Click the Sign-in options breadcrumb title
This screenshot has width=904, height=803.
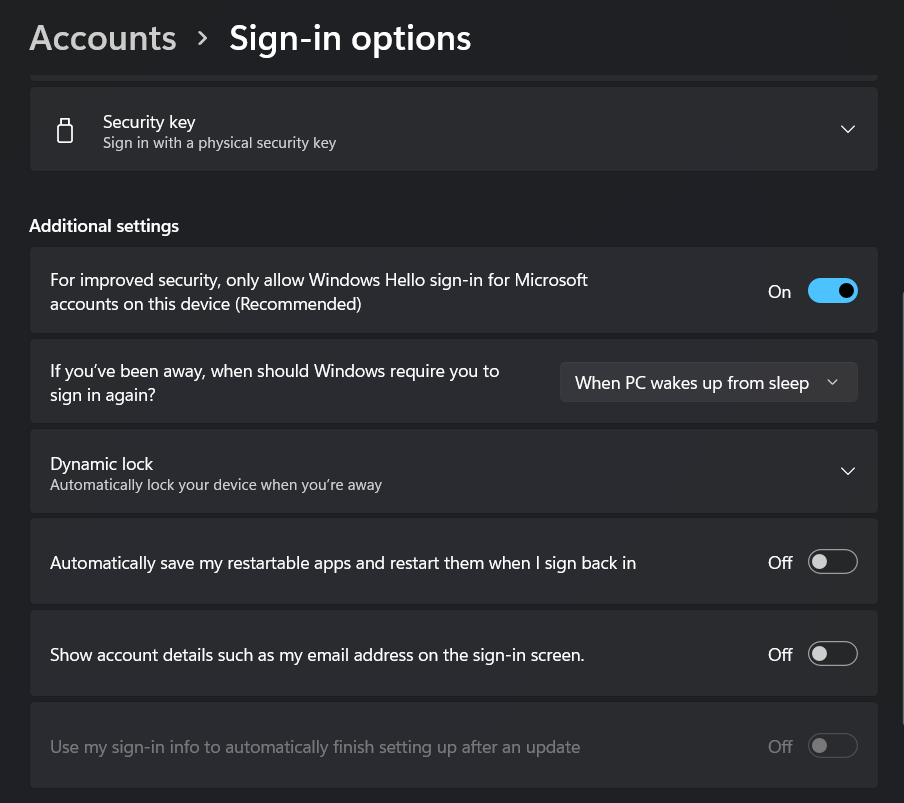click(x=350, y=38)
